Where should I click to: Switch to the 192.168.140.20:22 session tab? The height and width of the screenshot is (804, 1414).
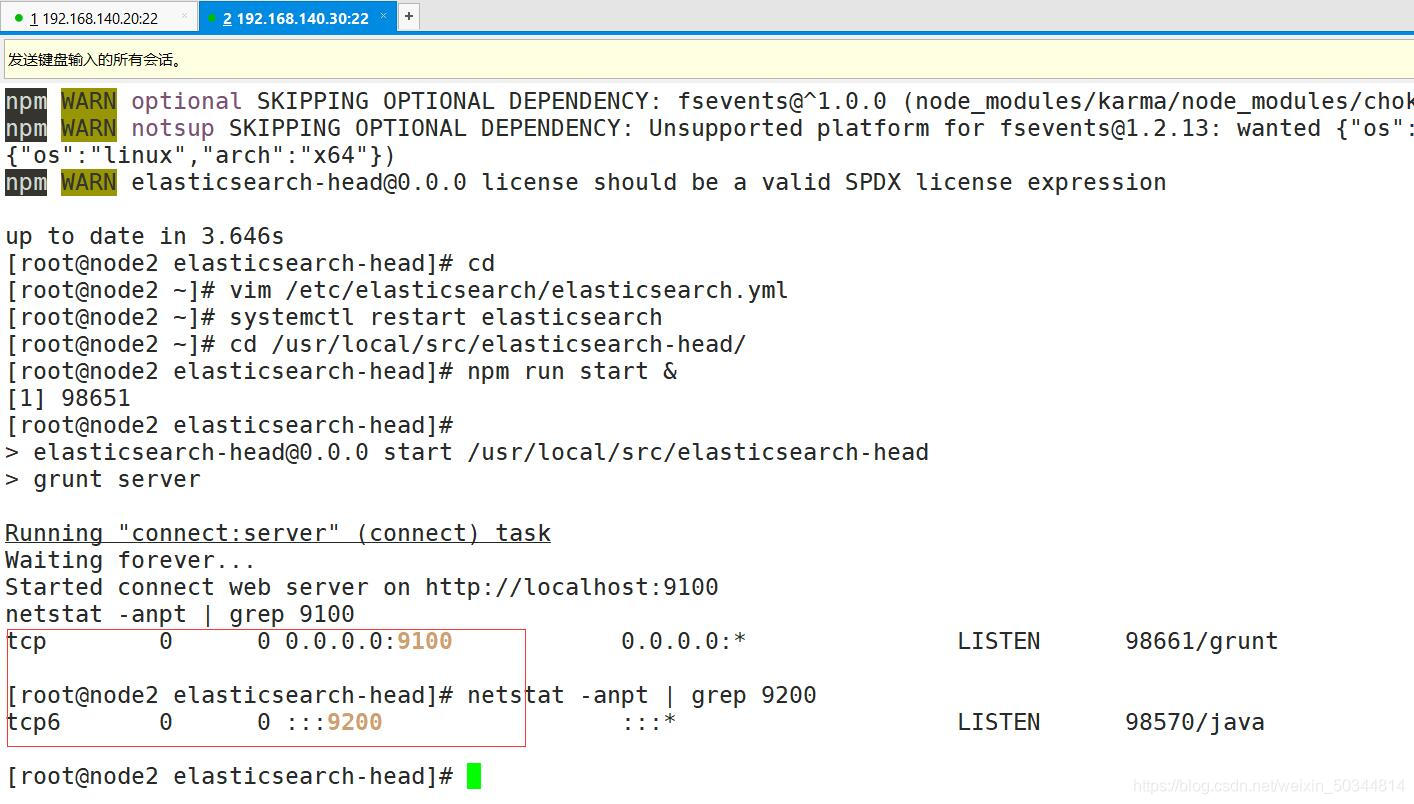(x=99, y=18)
